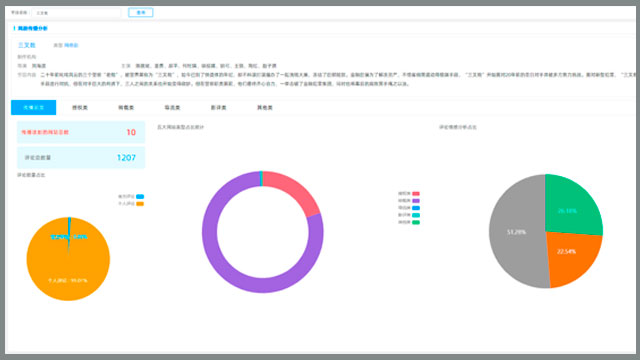
Task: Select the last tab 其他类
Action: coord(265,107)
